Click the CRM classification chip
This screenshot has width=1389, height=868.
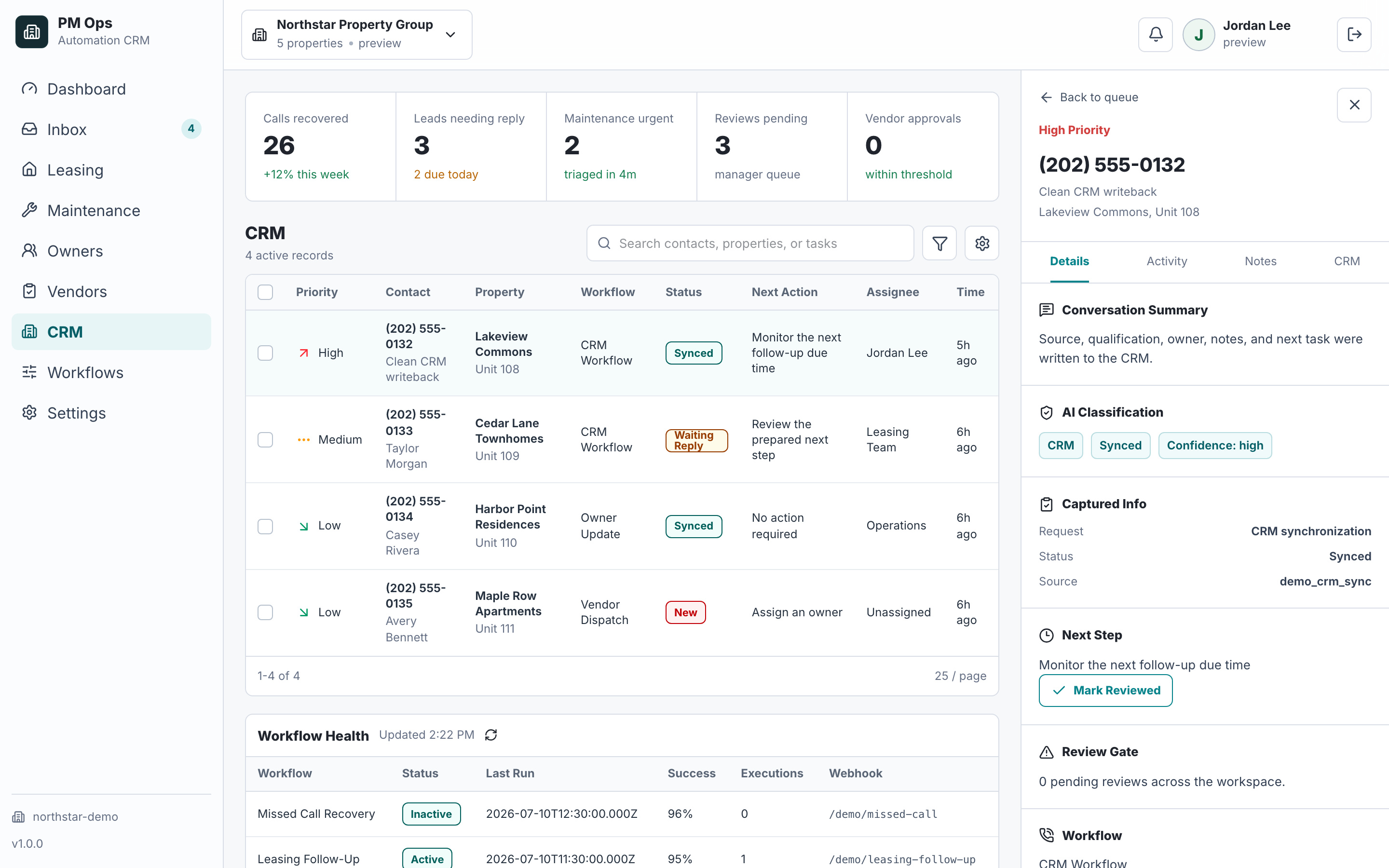[x=1060, y=446]
